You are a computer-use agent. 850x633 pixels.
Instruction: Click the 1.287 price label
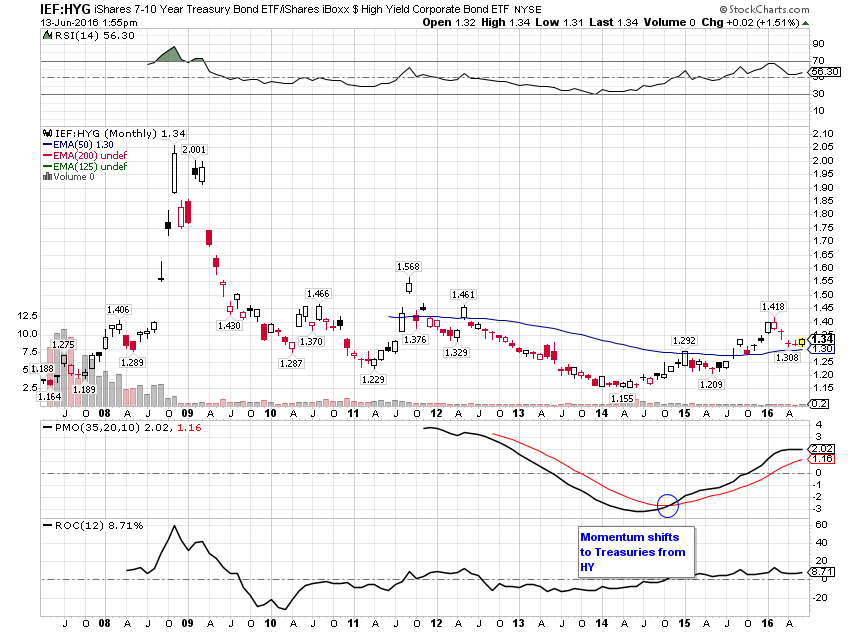[291, 364]
